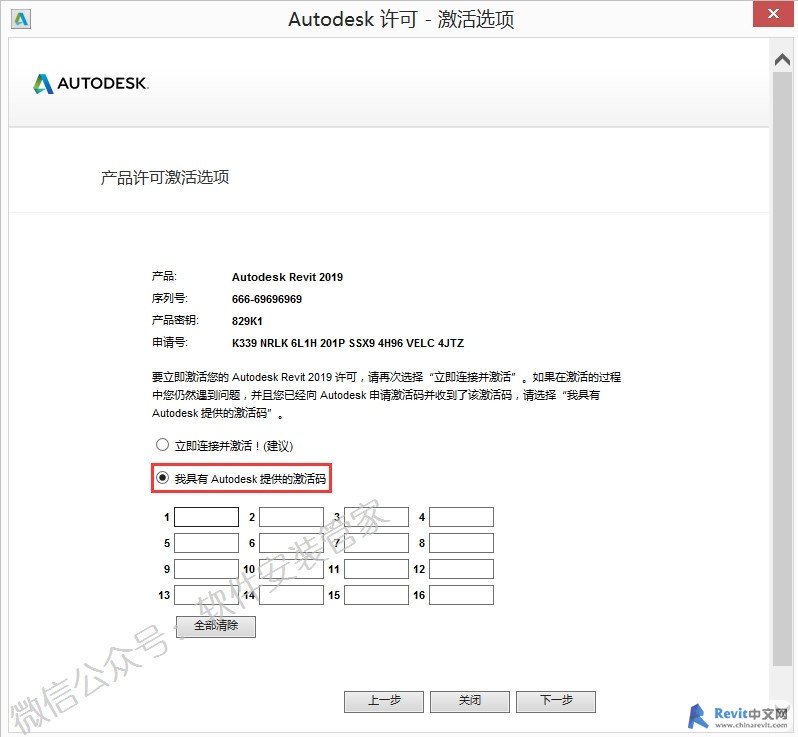
Task: Click activation code field 16
Action: pyautogui.click(x=461, y=595)
